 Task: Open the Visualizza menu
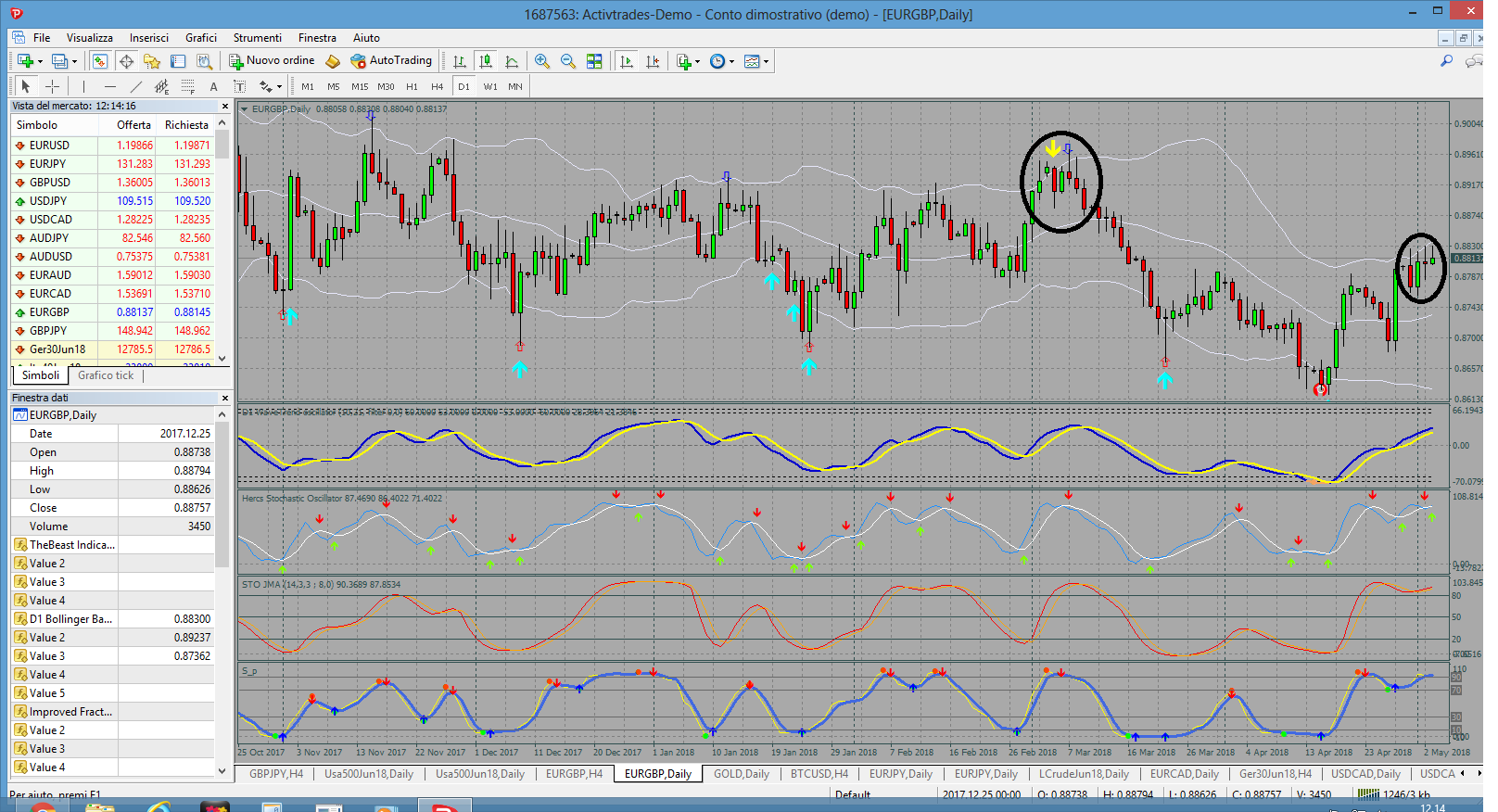(x=90, y=38)
